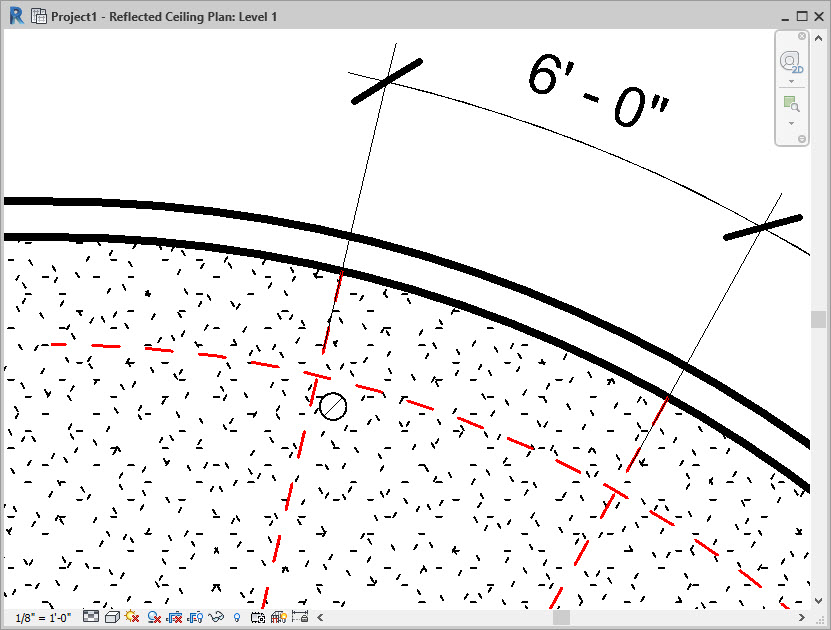This screenshot has width=831, height=630.
Task: Click the Reveal Hidden Elements lightbulb
Action: point(237,618)
